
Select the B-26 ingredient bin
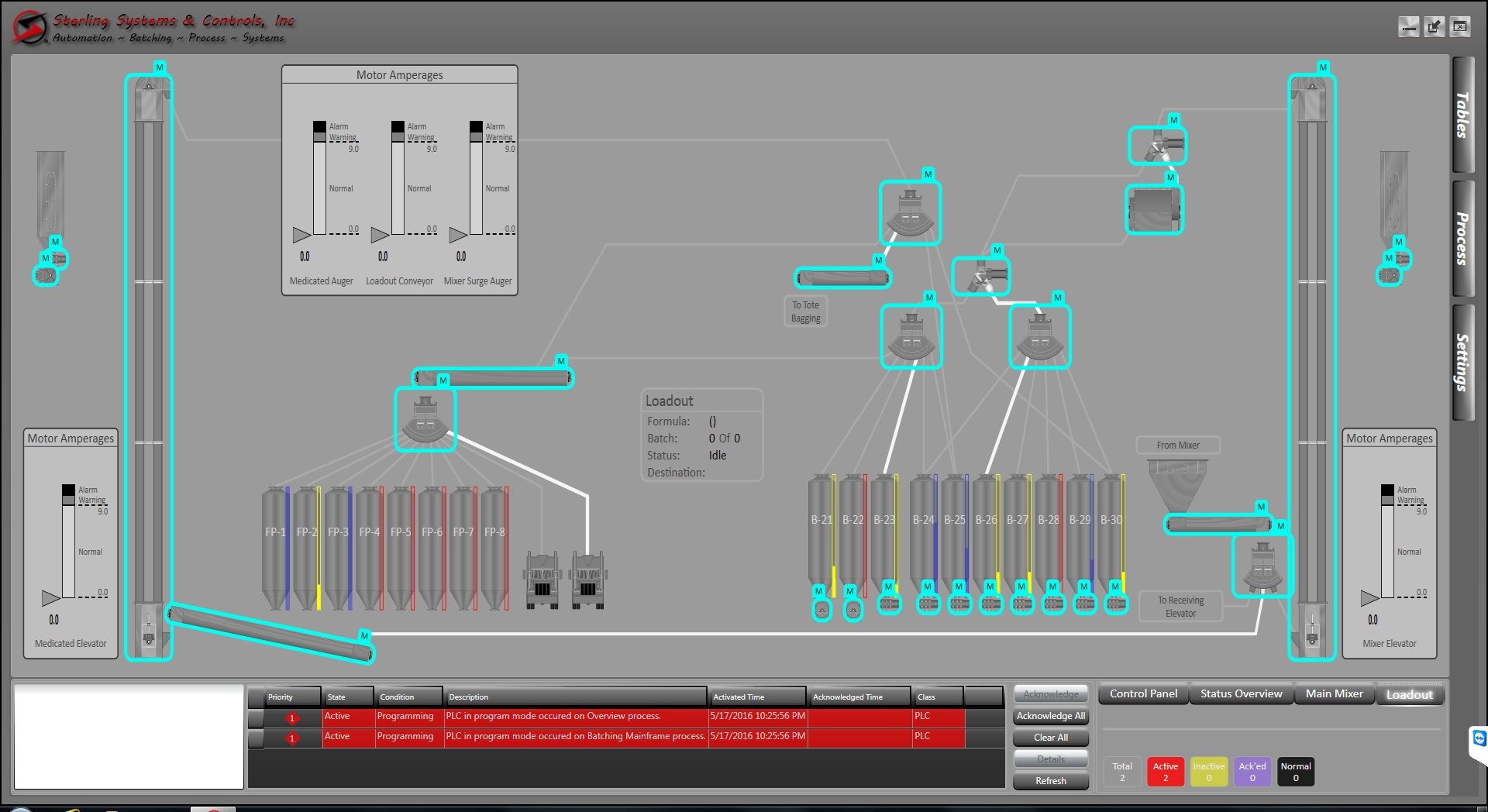click(985, 535)
